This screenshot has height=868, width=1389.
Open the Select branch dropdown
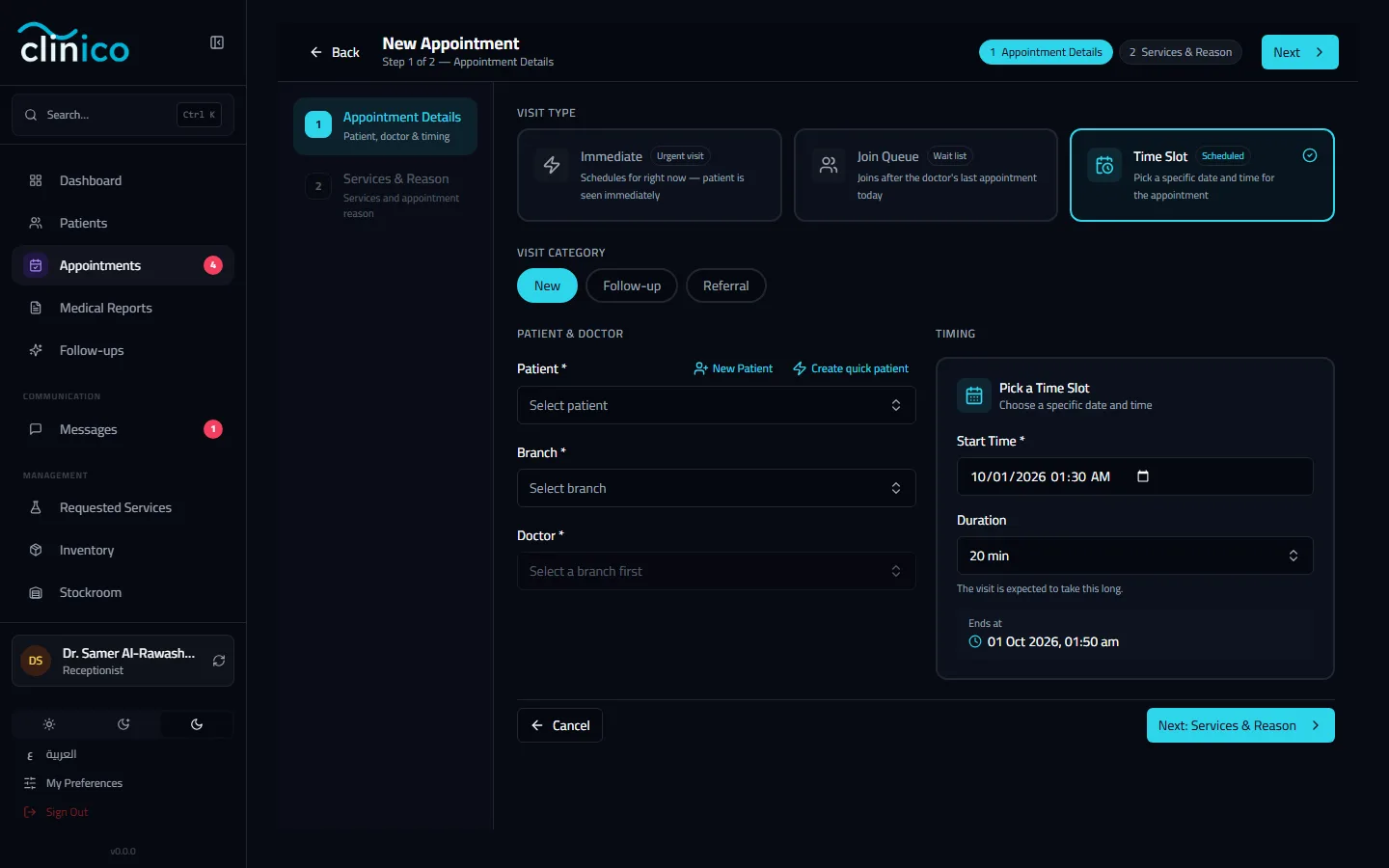click(x=716, y=488)
